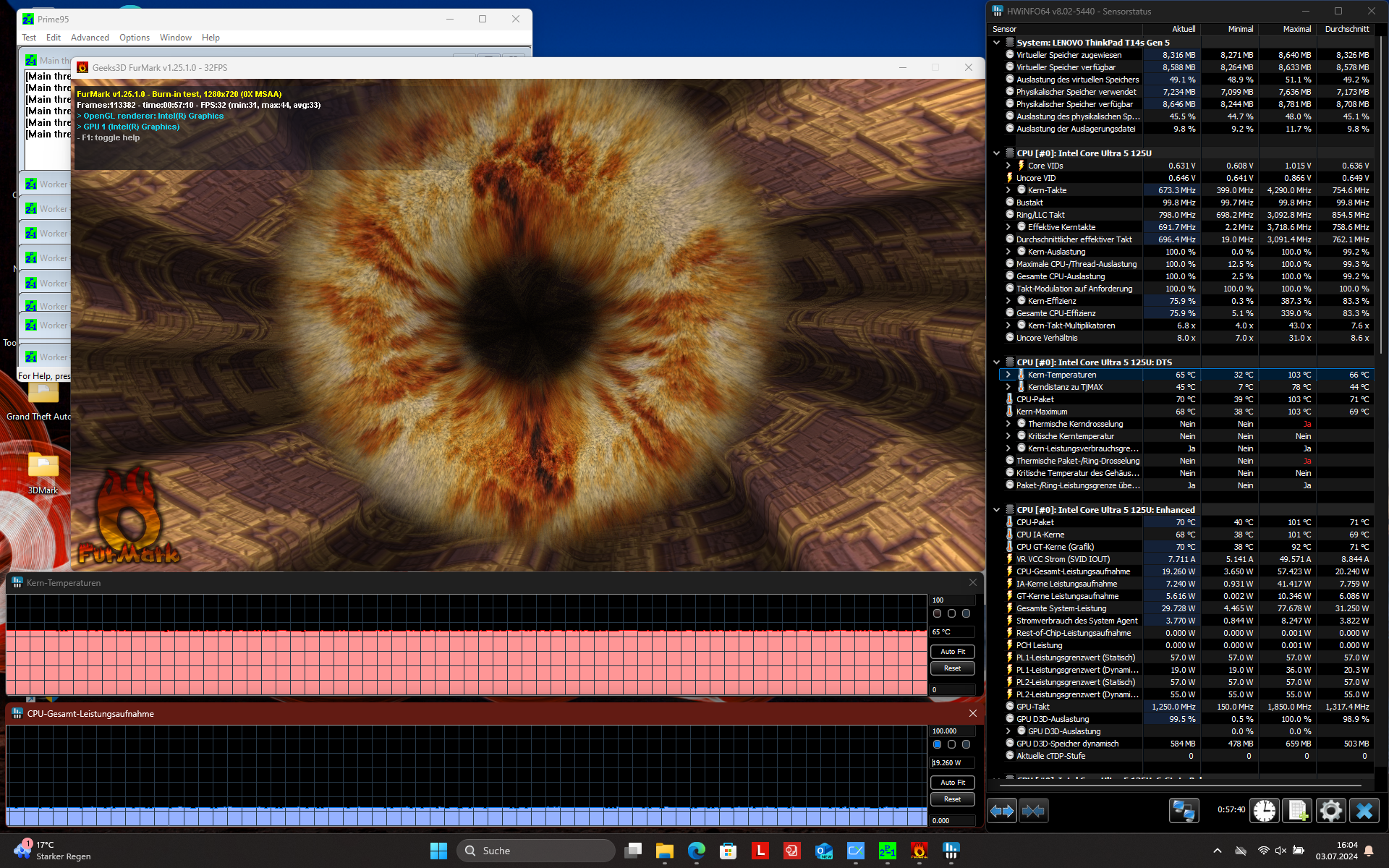The image size is (1389, 868).
Task: Start logging with the sheet-plus icon
Action: pos(1297,811)
